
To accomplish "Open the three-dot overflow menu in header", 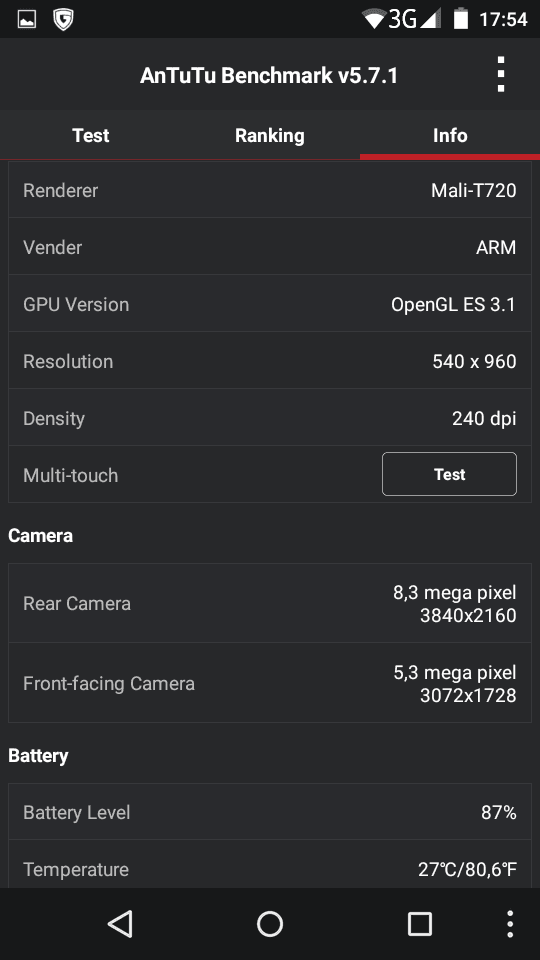I will tap(501, 75).
